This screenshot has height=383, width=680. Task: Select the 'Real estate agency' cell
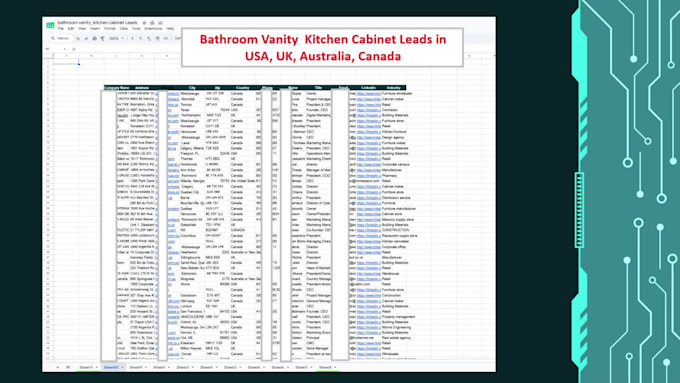(396, 338)
